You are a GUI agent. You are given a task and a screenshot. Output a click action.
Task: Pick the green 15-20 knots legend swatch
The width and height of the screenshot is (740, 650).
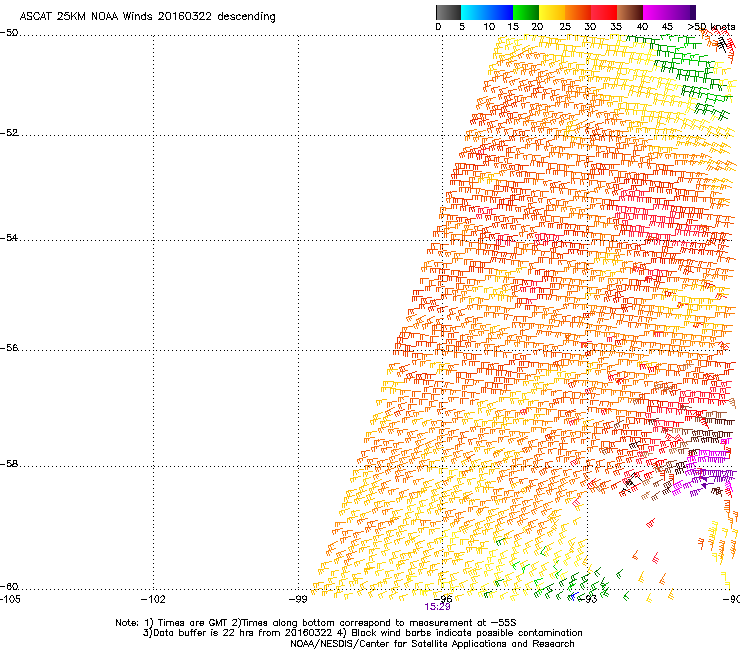click(x=526, y=12)
